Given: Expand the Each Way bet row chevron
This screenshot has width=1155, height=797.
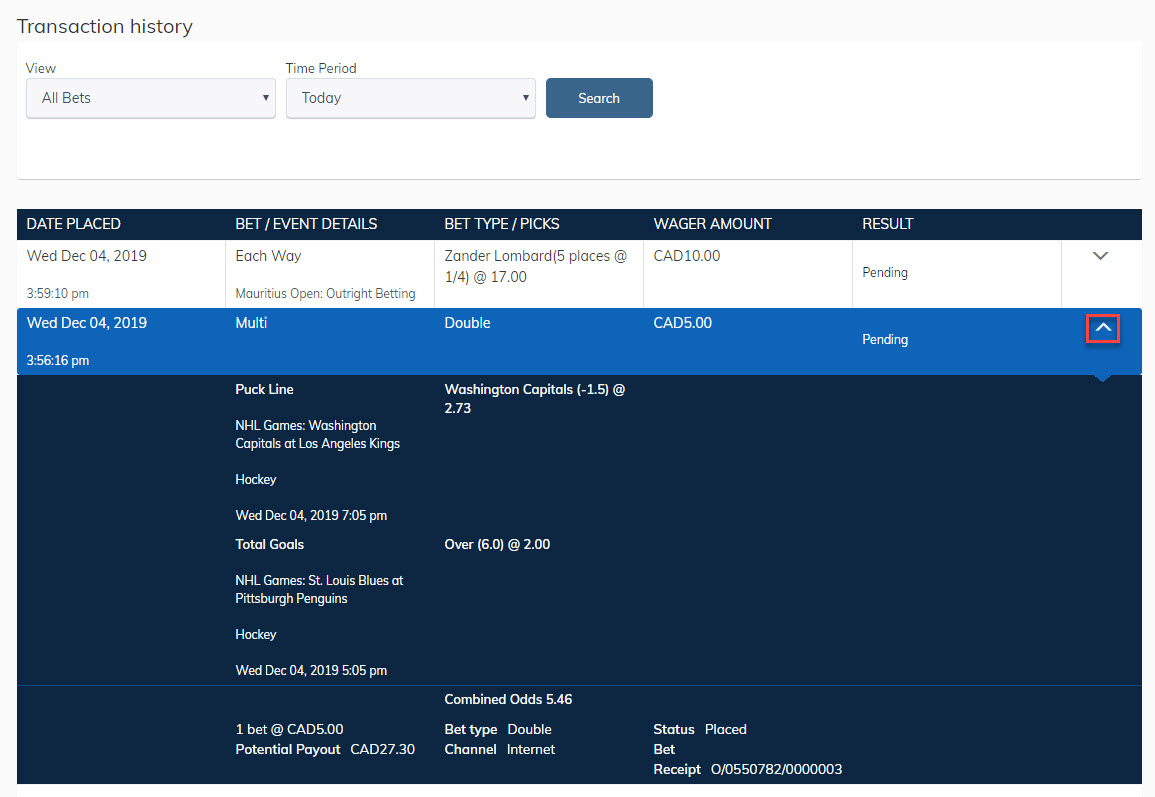Looking at the screenshot, I should coord(1100,256).
